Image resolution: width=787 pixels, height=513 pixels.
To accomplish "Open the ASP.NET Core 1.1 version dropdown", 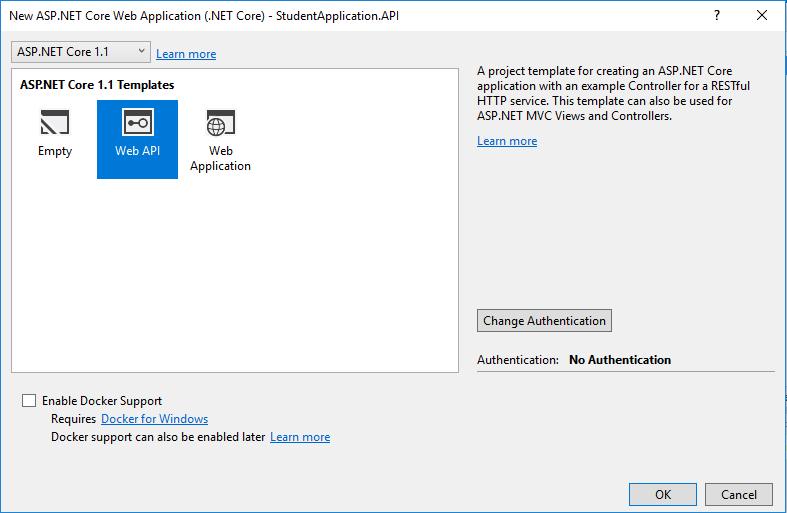I will pos(80,52).
